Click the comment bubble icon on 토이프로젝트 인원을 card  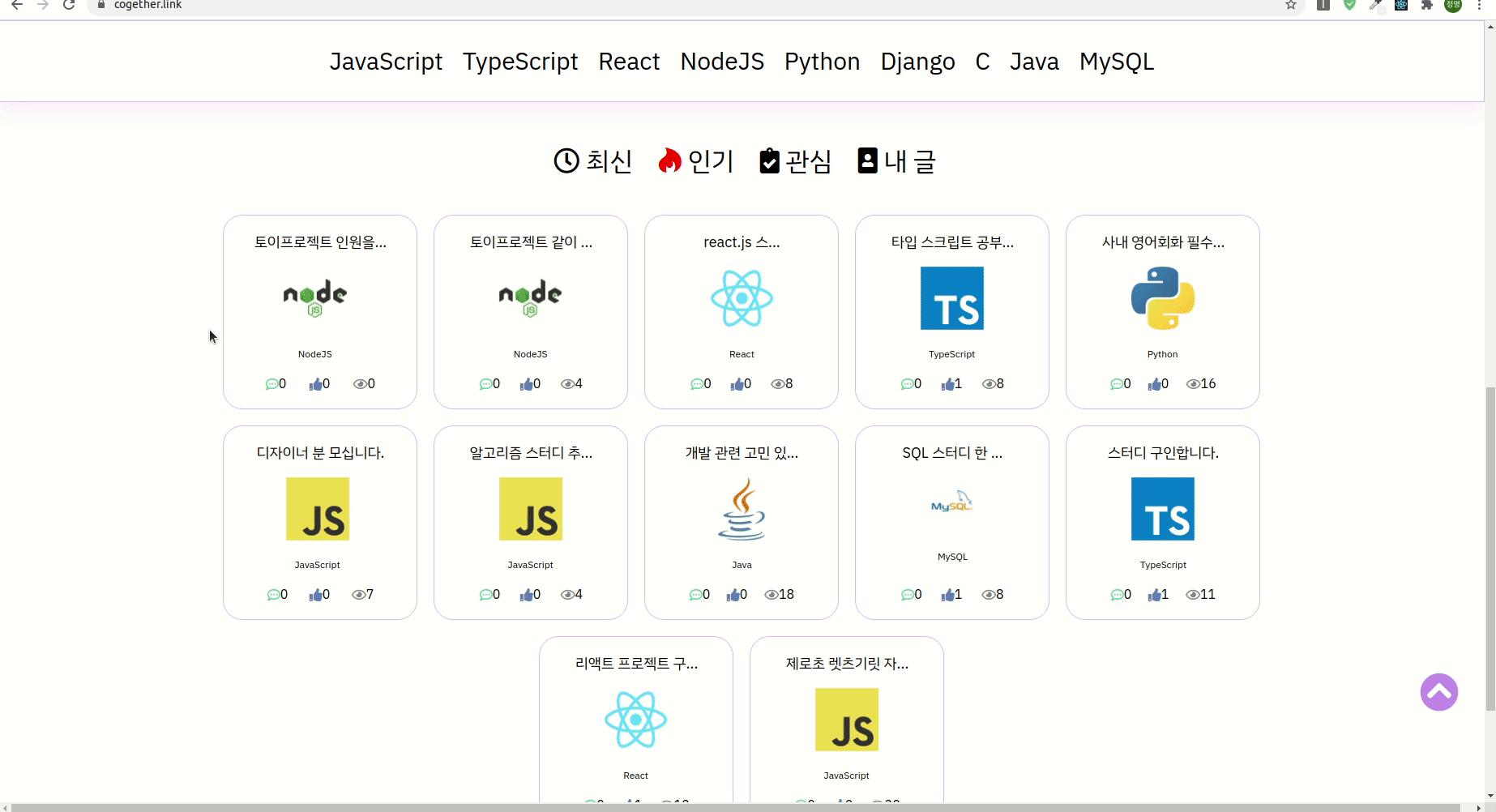click(271, 384)
